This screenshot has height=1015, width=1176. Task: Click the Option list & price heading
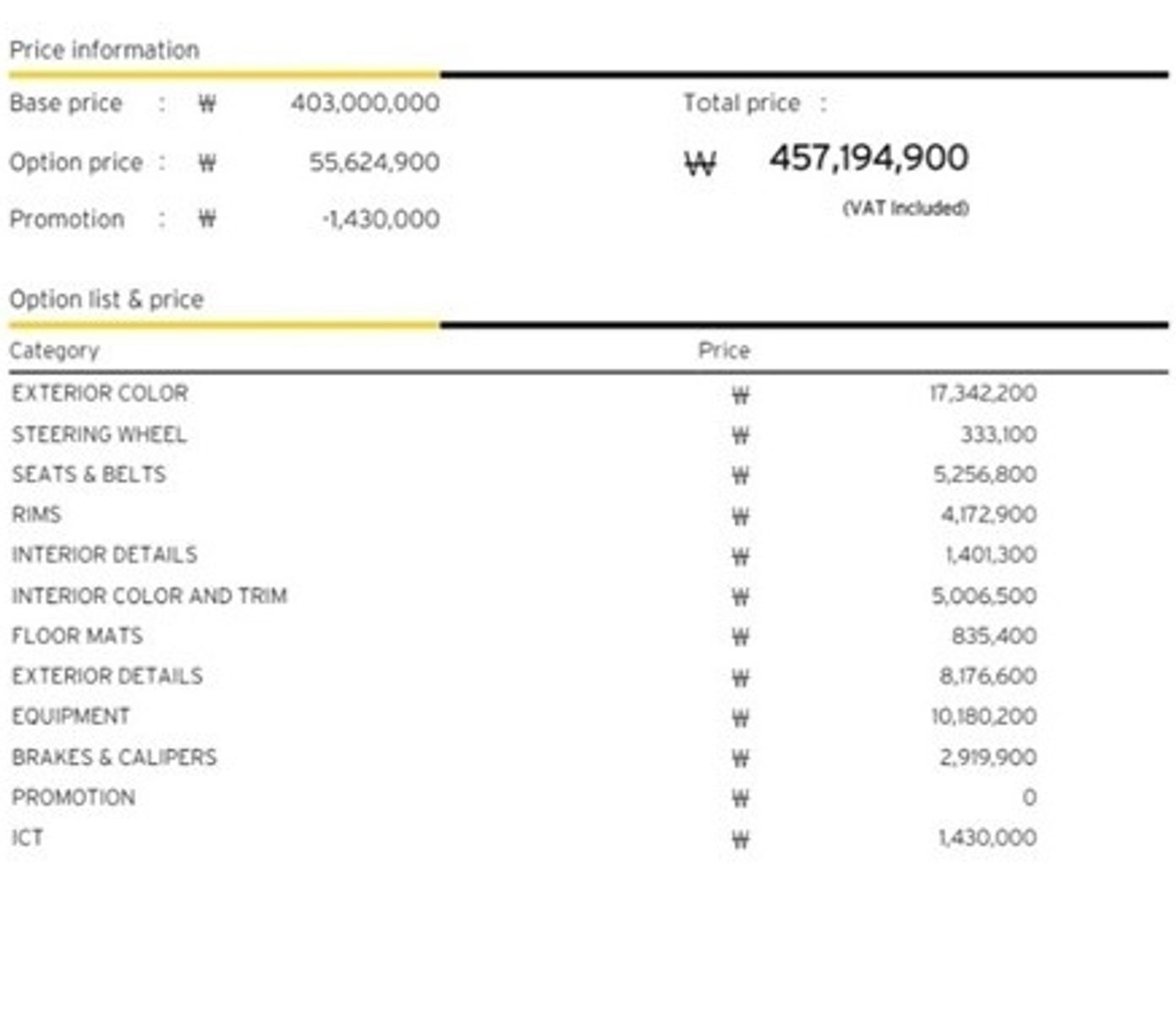click(x=107, y=299)
